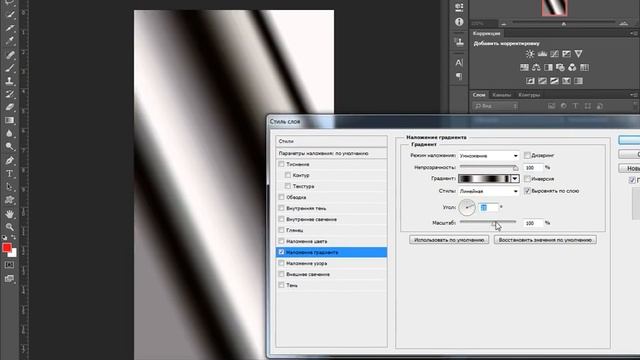
Task: Select the History Brush tool
Action: click(x=10, y=94)
